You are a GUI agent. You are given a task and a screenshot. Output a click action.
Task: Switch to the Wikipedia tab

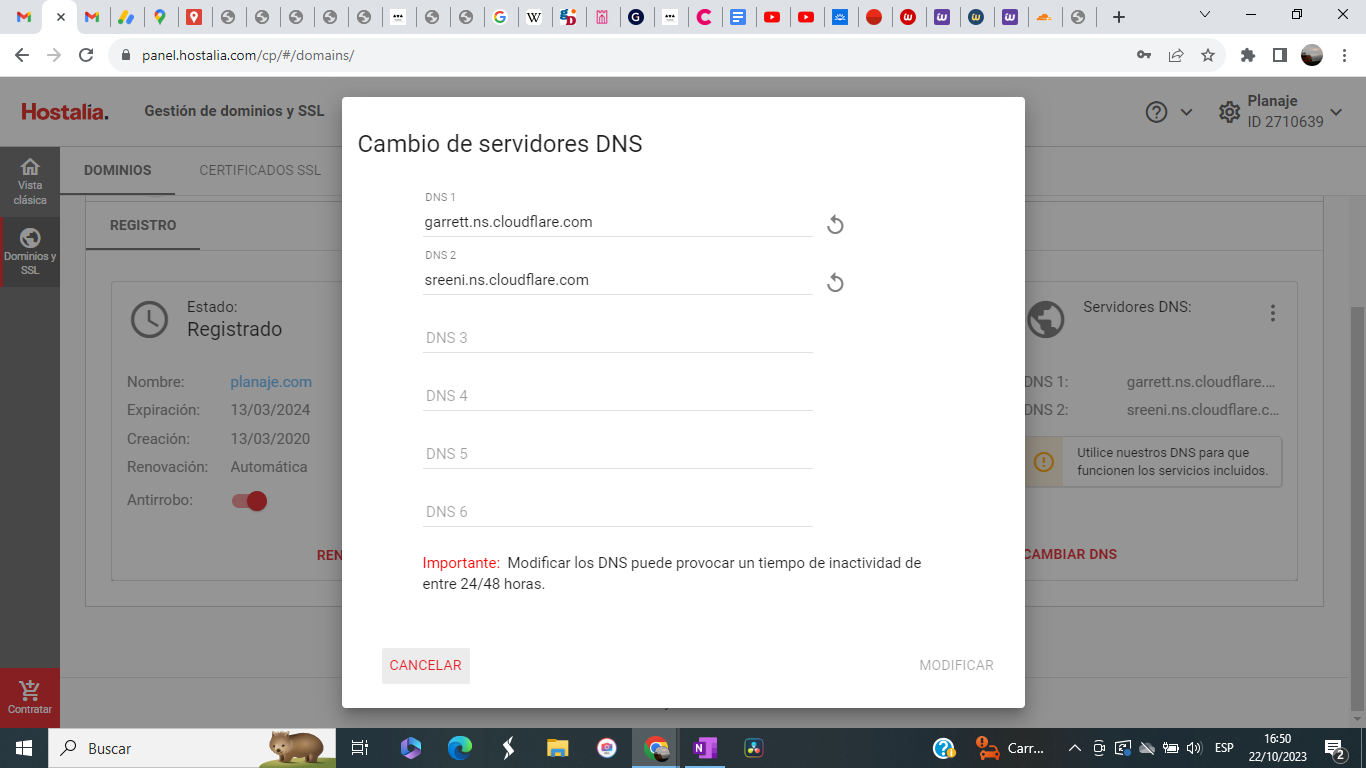tap(534, 17)
